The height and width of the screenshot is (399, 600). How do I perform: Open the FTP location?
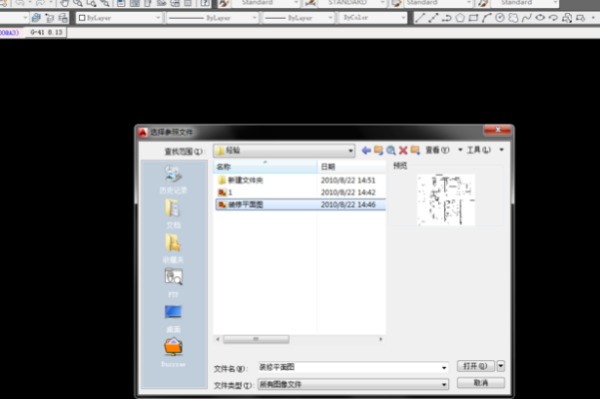tap(173, 283)
